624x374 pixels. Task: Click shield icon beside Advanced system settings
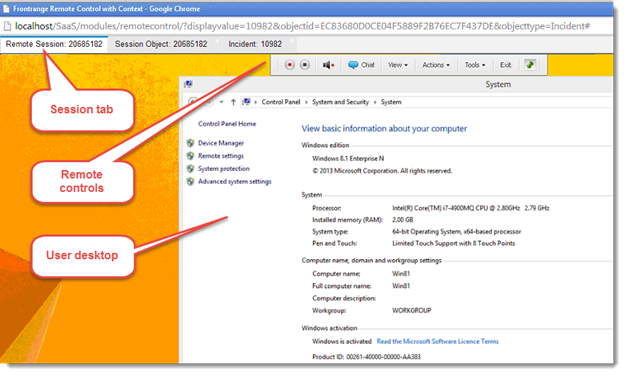pos(190,181)
